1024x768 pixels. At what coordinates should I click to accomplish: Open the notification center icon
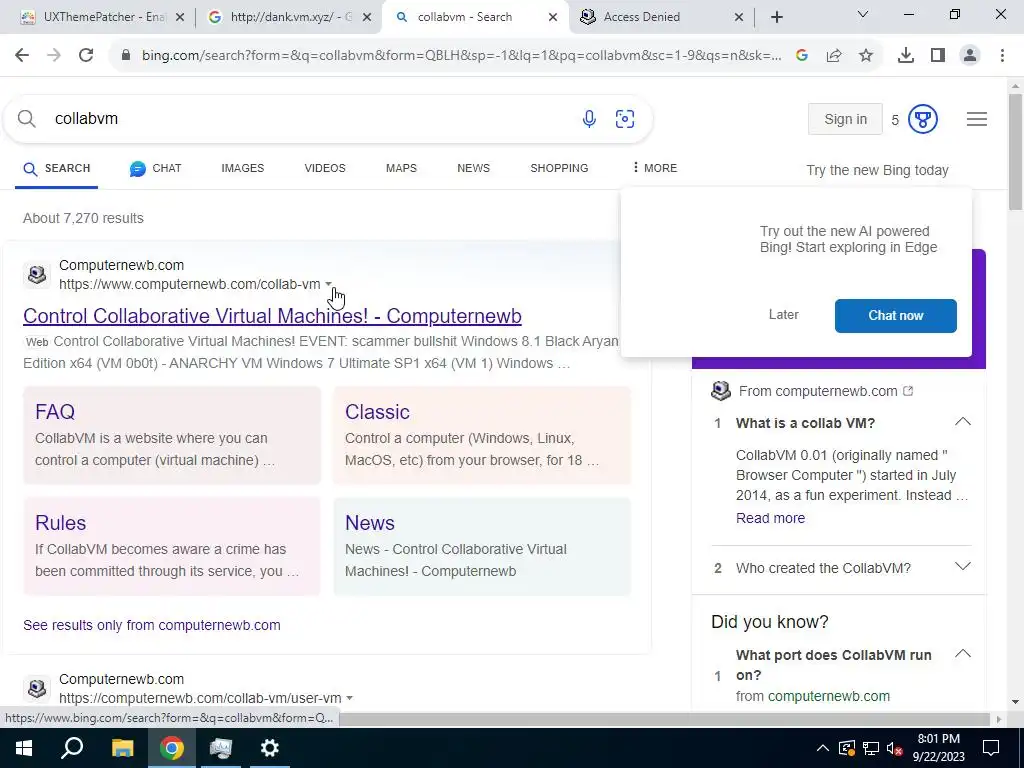click(991, 748)
